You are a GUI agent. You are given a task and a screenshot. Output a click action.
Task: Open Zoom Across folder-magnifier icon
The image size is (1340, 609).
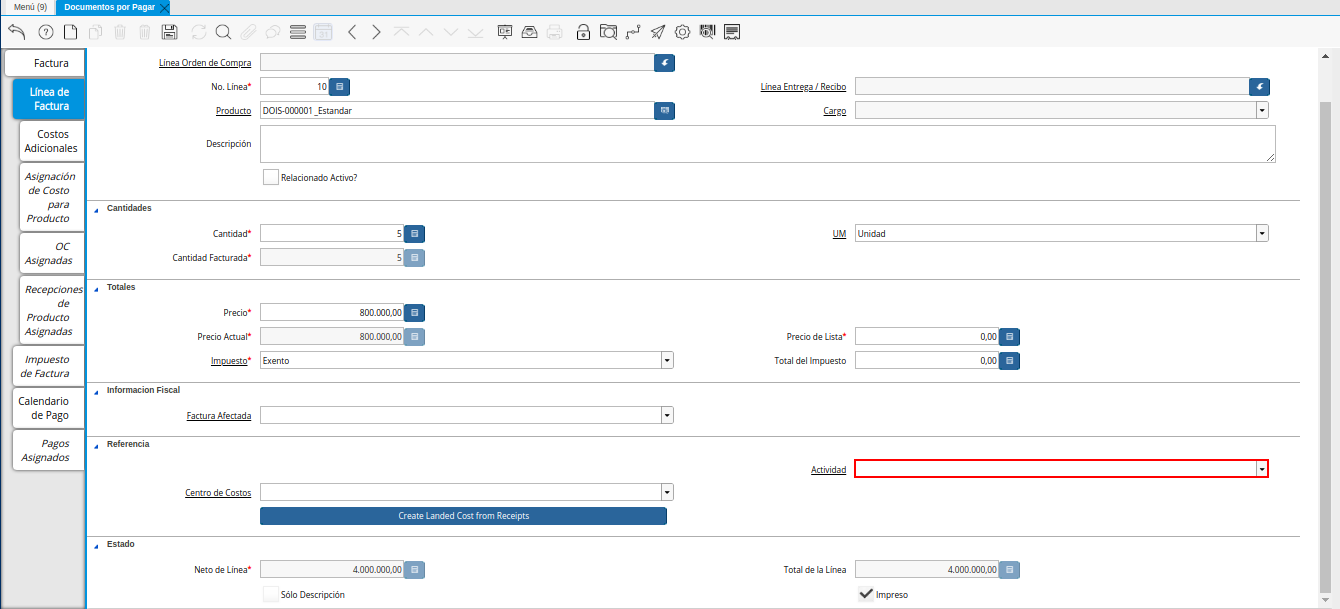coord(608,32)
